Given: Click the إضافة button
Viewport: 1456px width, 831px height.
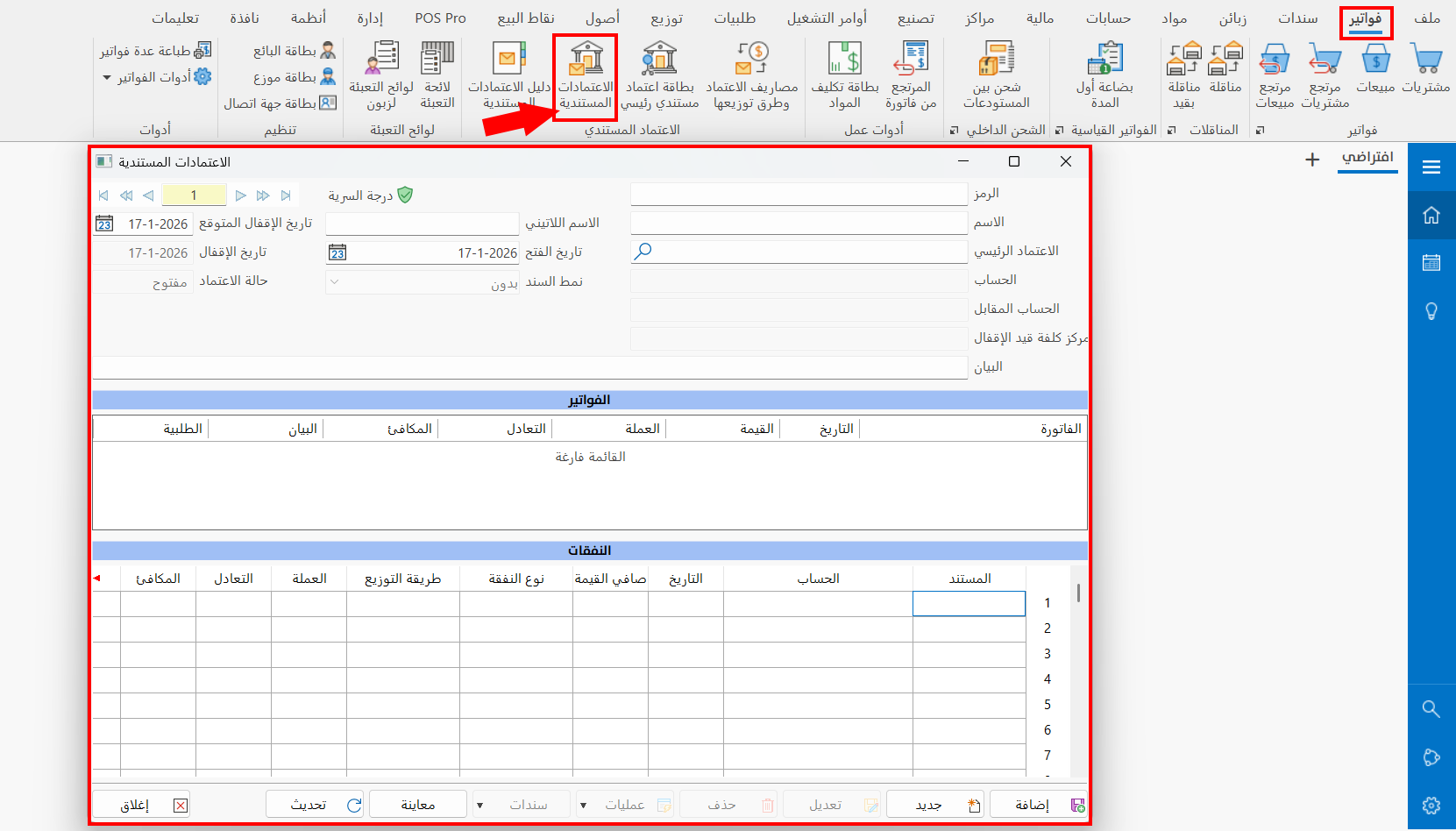Looking at the screenshot, I should pos(1039,805).
